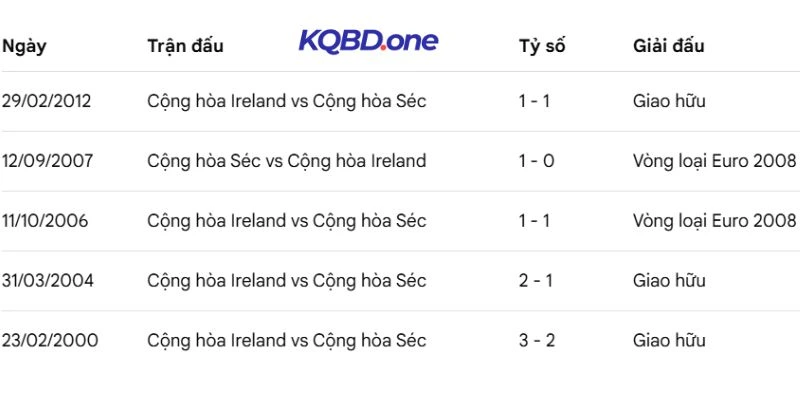Click the Ngày column header
Viewport: 800px width, 400px height.
coord(24,46)
